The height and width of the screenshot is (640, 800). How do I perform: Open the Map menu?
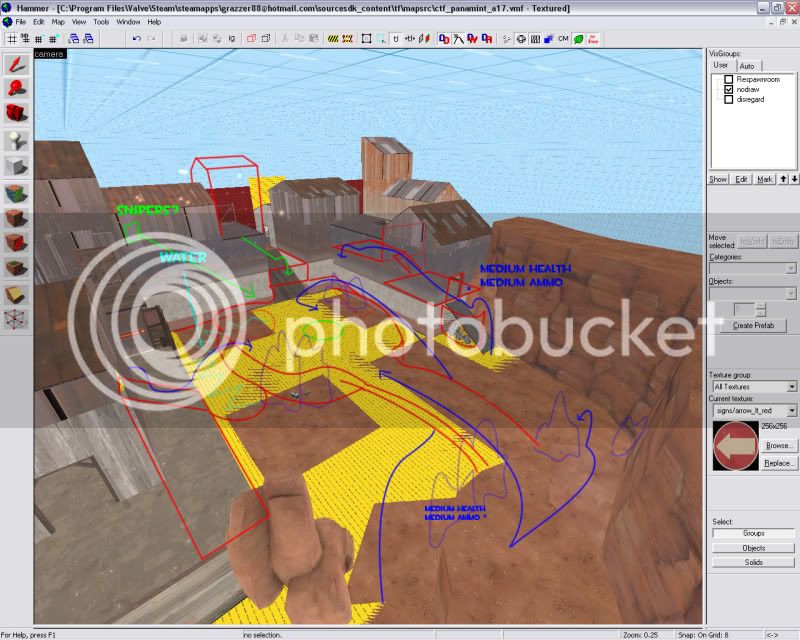(58, 22)
